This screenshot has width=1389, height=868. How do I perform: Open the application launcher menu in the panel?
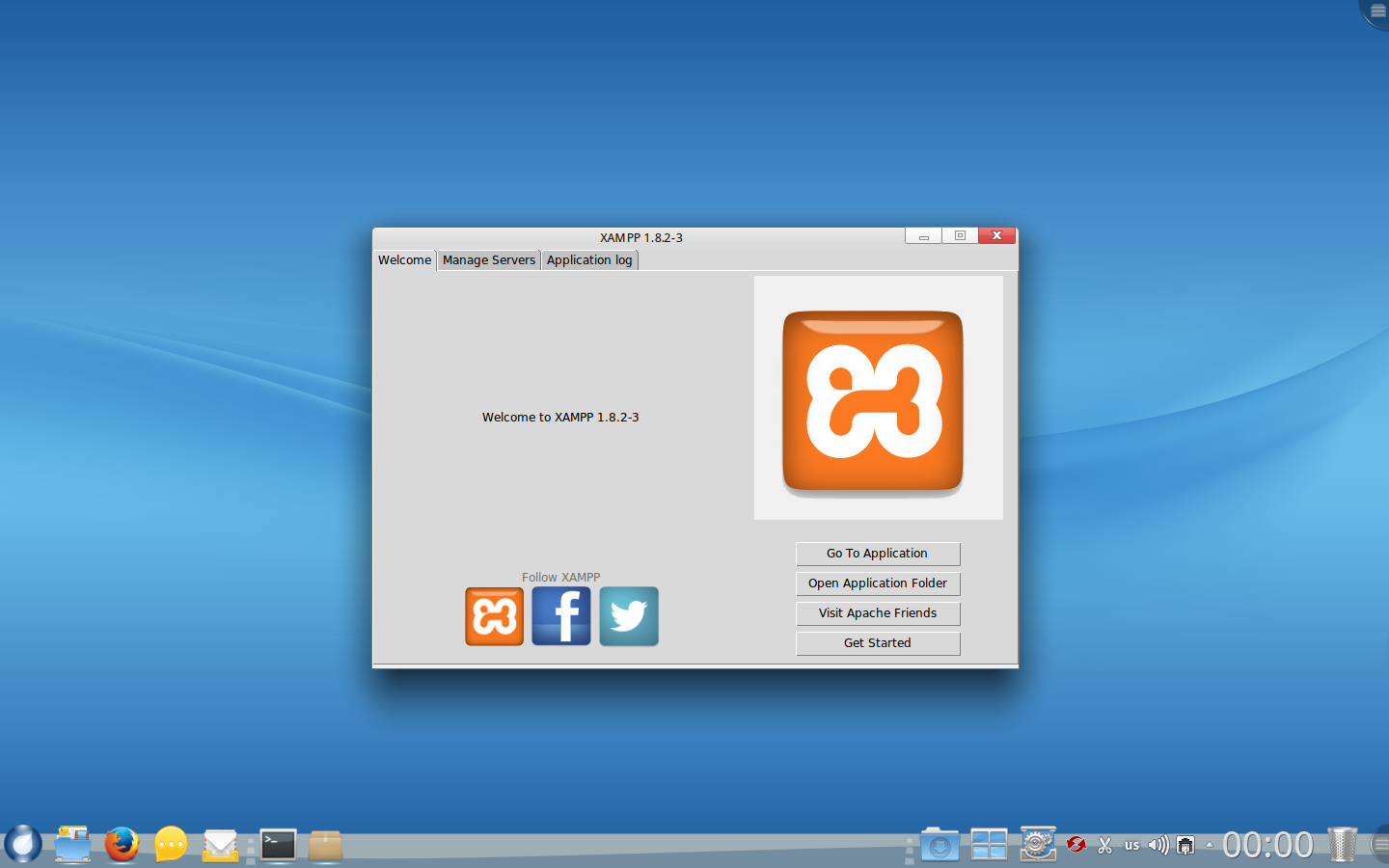pos(22,845)
